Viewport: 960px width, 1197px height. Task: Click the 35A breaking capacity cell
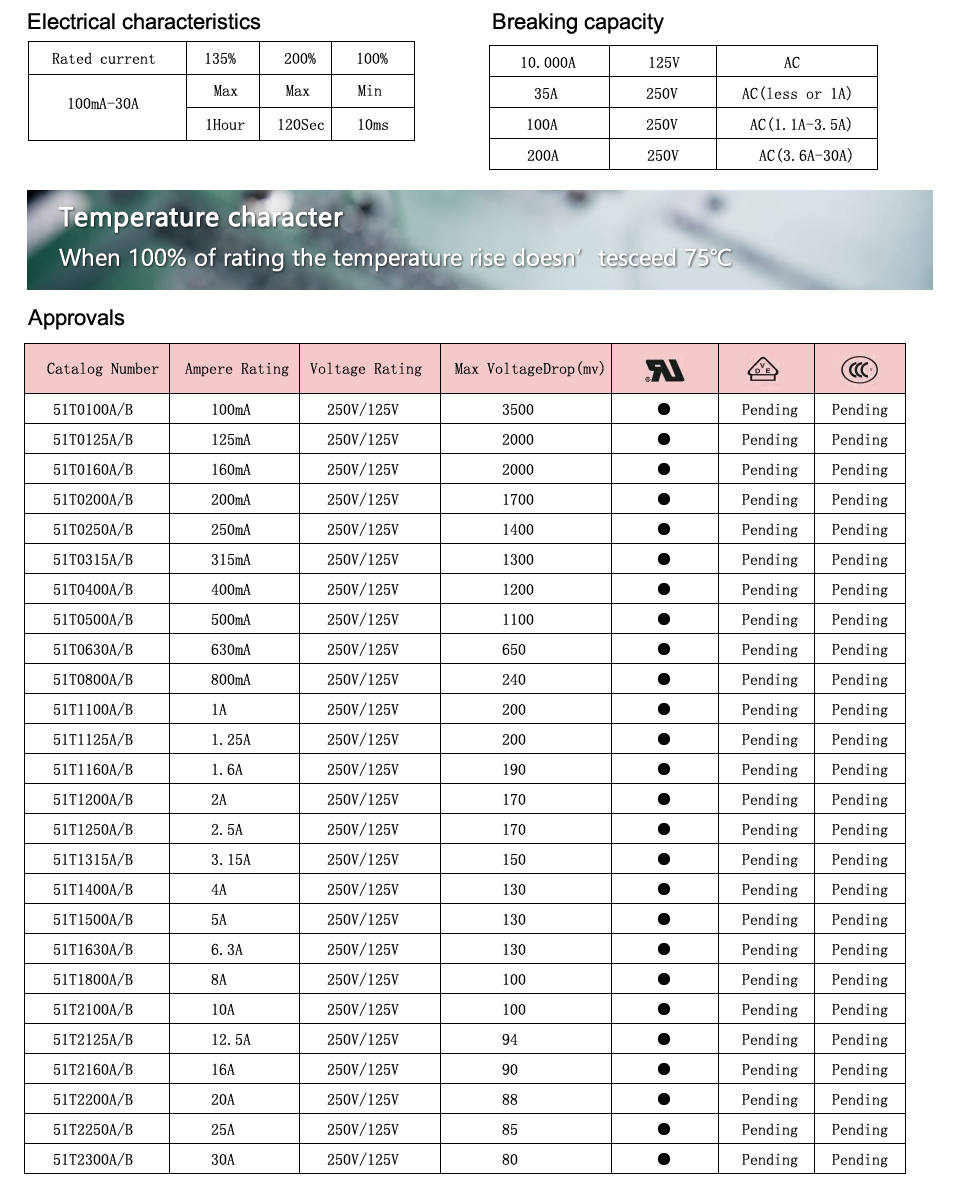[549, 93]
